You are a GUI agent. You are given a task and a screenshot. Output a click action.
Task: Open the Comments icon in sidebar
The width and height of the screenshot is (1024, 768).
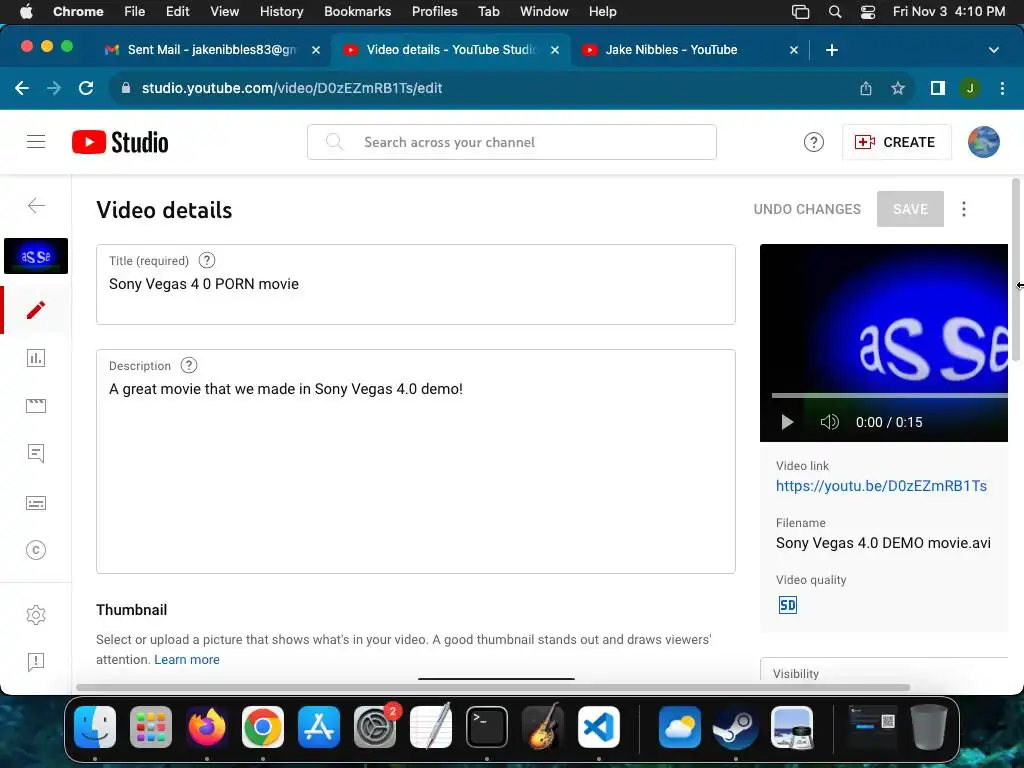36,453
